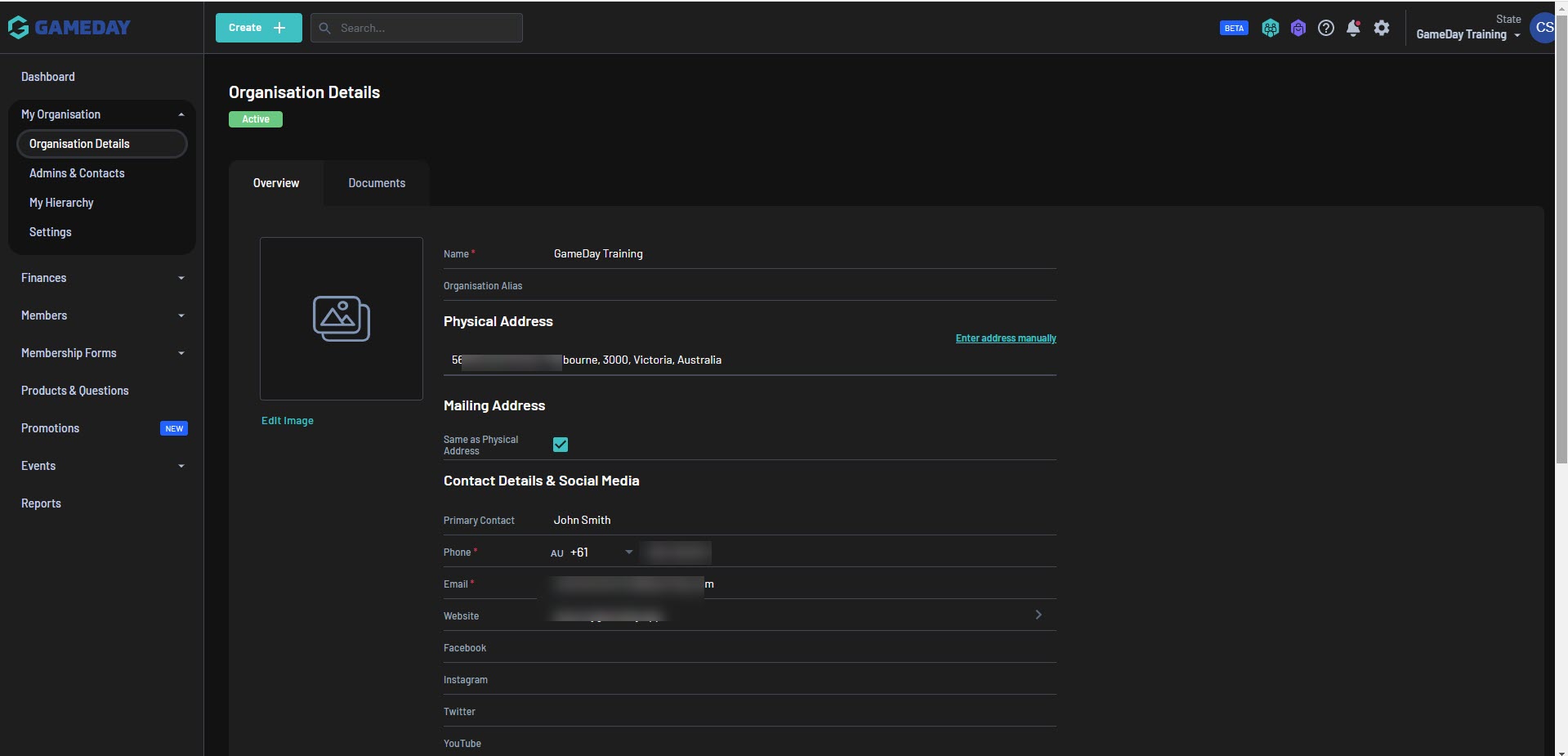1568x756 pixels.
Task: Switch to the Documents tab
Action: (x=377, y=183)
